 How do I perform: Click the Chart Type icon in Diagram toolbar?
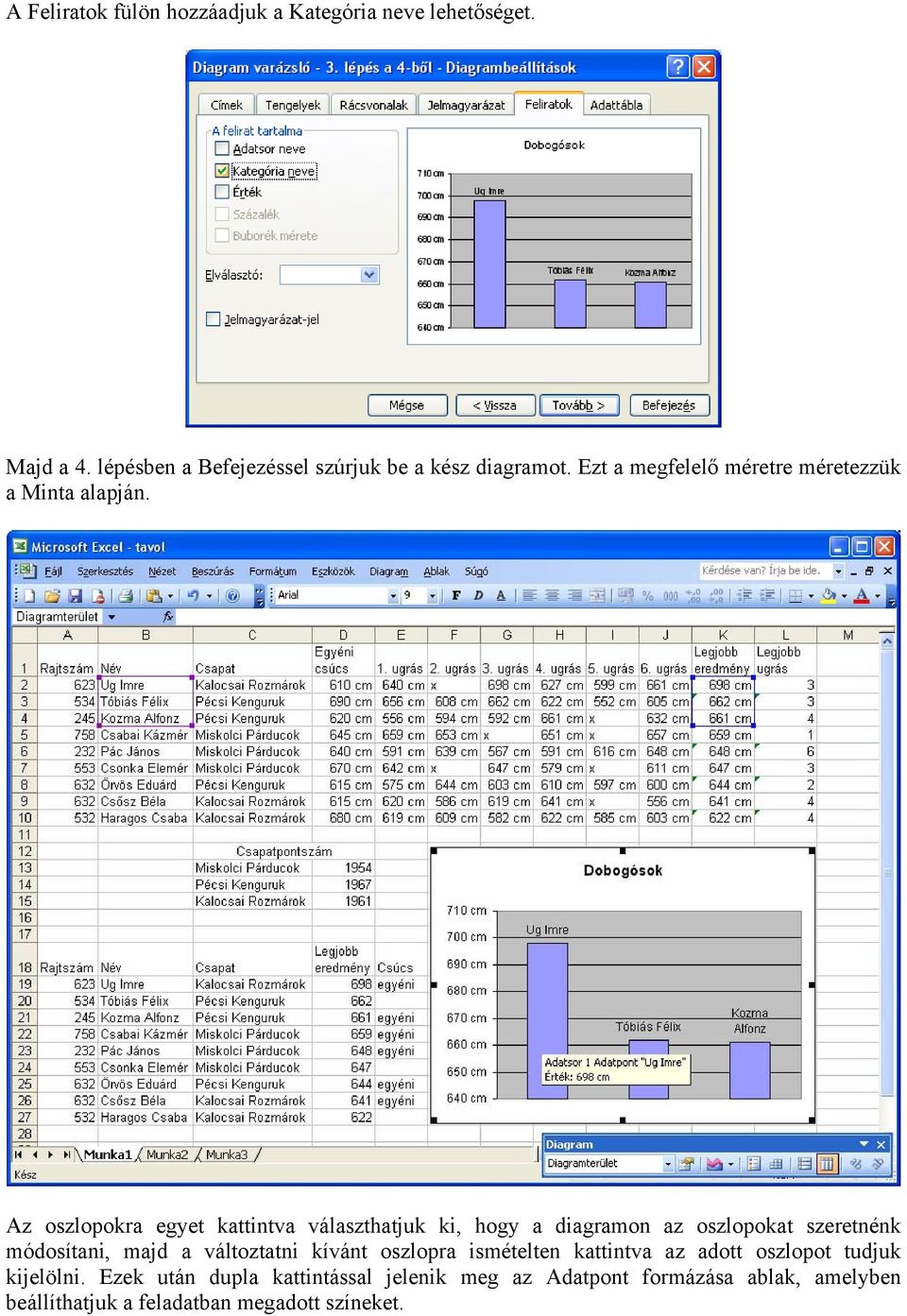point(713,1164)
